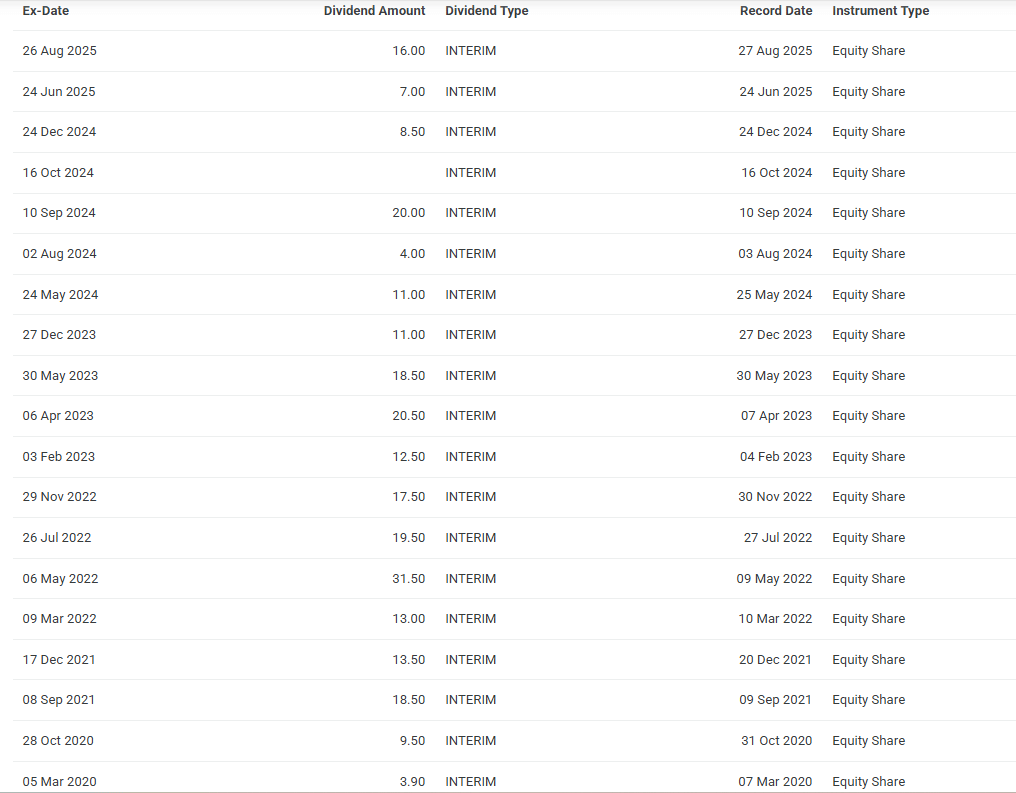Select the 20.50 dividend amount value
The height and width of the screenshot is (793, 1016).
click(x=408, y=416)
